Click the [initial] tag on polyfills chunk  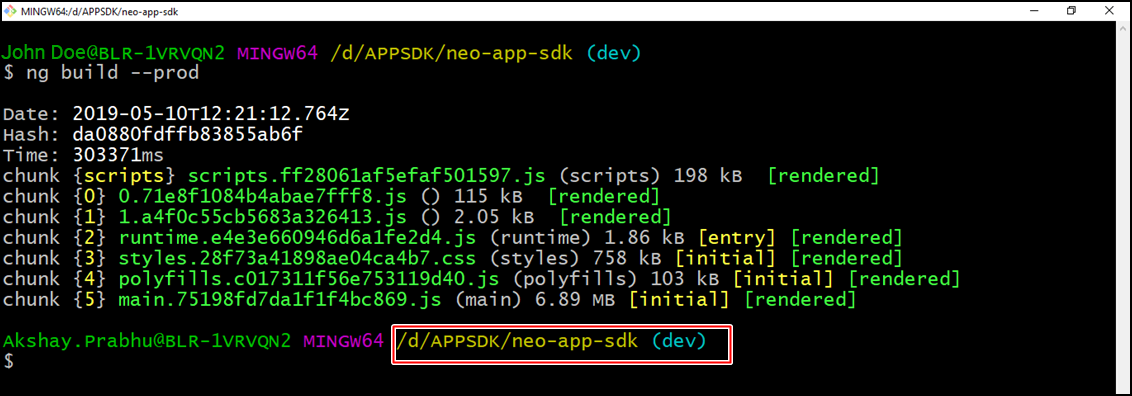783,278
